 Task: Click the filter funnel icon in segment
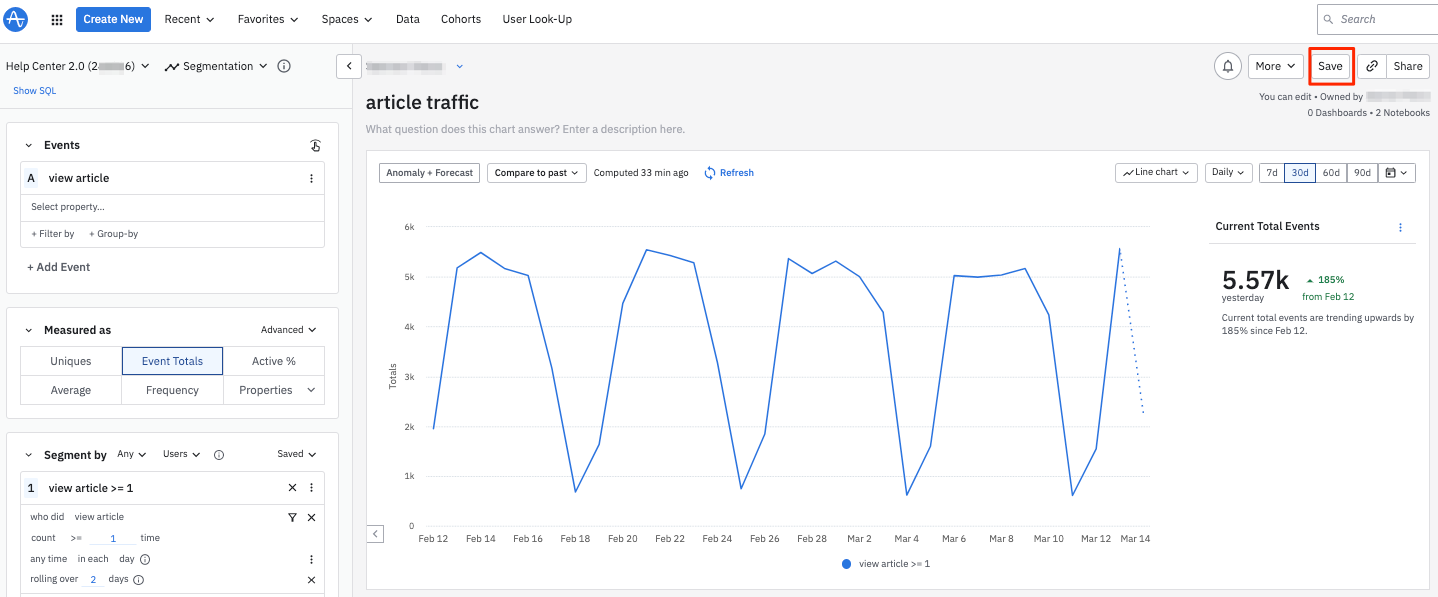[292, 517]
